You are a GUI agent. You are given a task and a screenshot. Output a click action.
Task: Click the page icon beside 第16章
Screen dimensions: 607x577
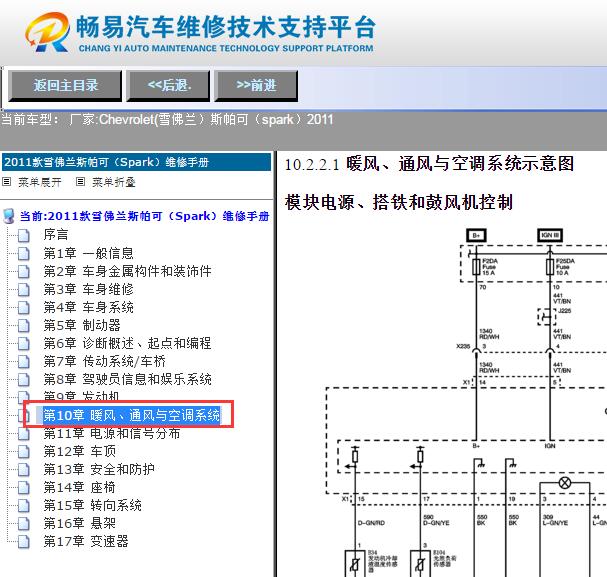click(x=24, y=524)
